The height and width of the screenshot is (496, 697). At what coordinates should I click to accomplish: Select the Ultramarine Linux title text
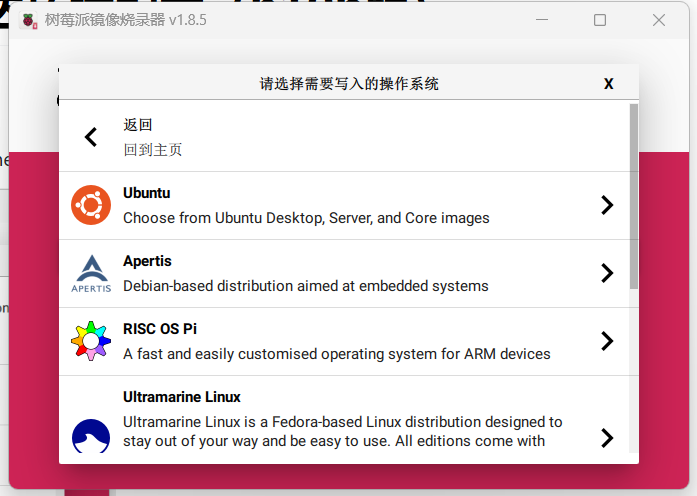click(x=182, y=397)
